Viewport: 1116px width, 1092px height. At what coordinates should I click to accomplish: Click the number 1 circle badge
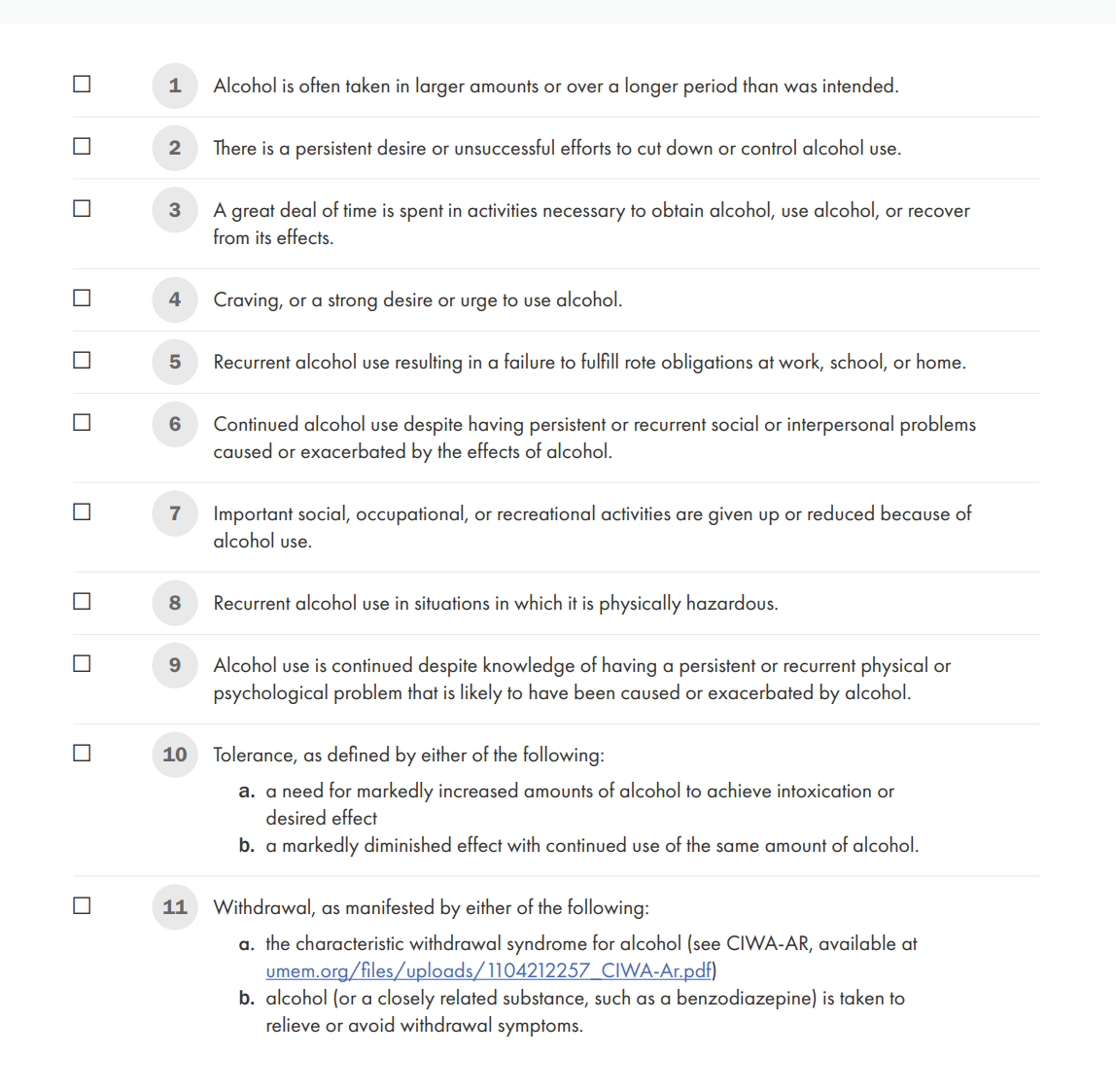175,86
